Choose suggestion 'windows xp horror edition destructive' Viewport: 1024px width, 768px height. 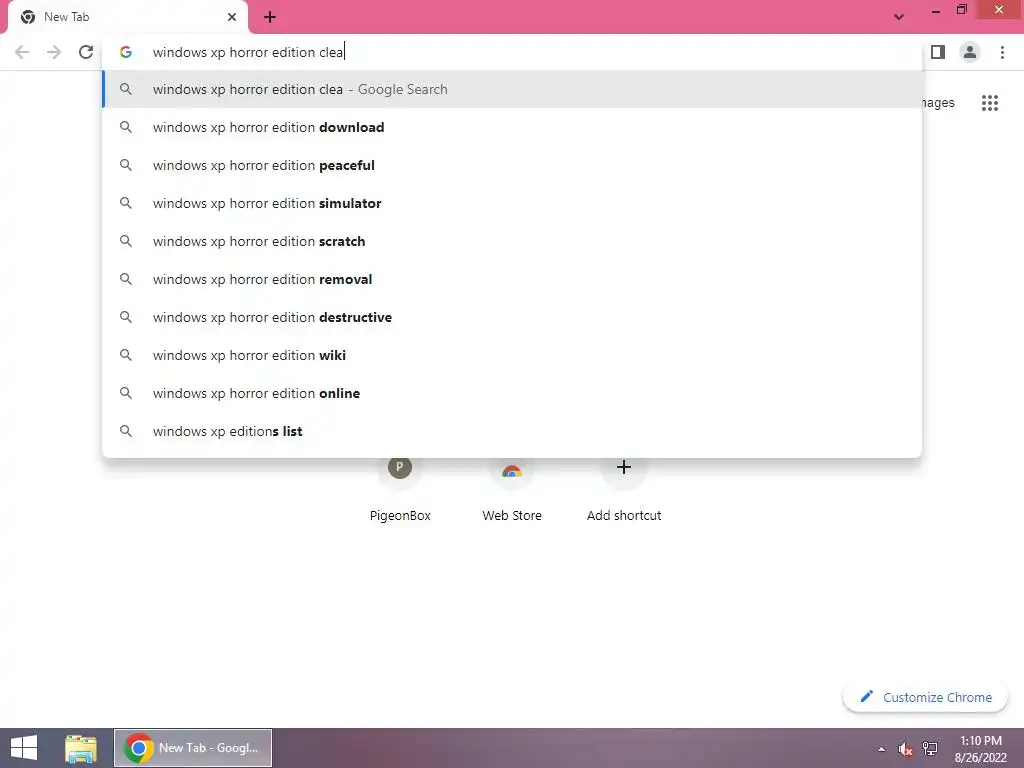(512, 317)
